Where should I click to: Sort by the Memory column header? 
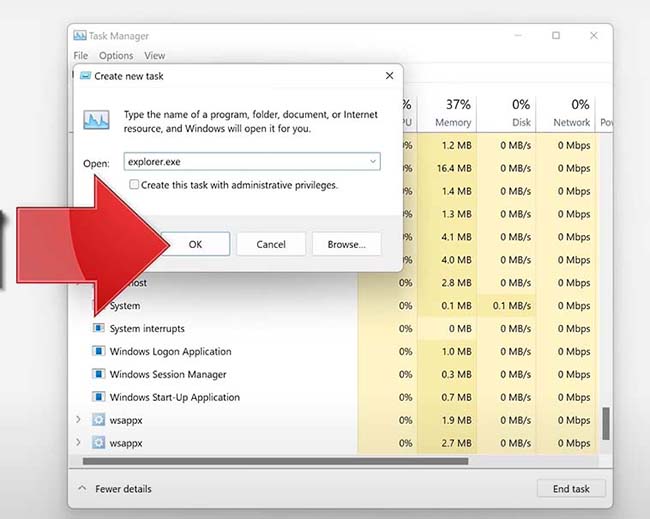click(447, 113)
